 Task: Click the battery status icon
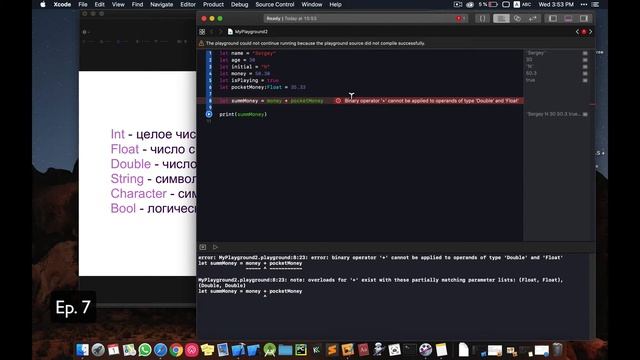pos(493,4)
